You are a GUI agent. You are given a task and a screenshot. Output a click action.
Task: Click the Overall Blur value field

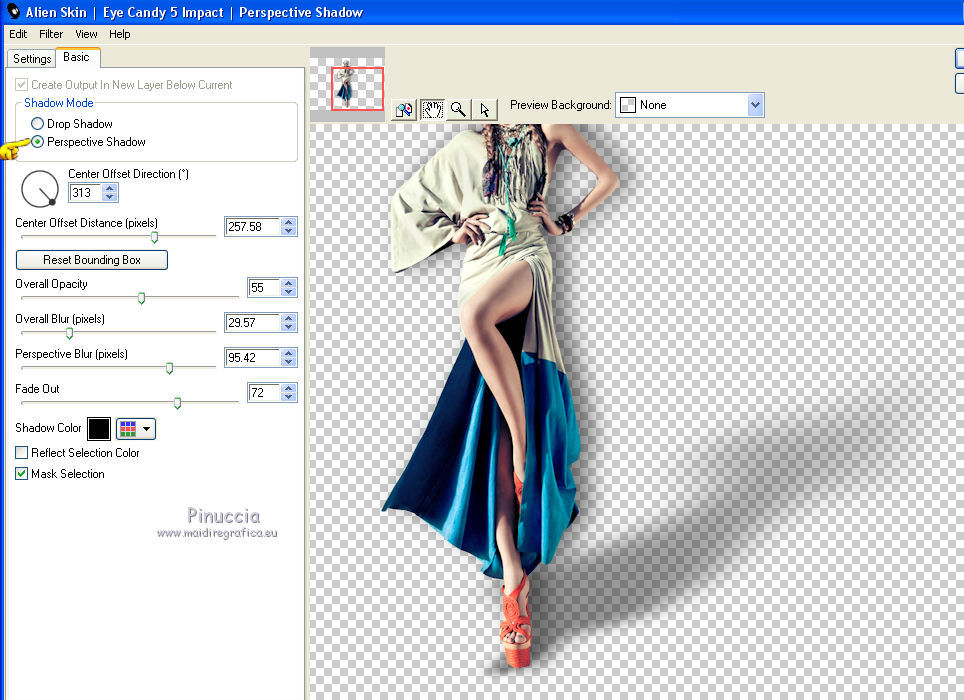[252, 323]
